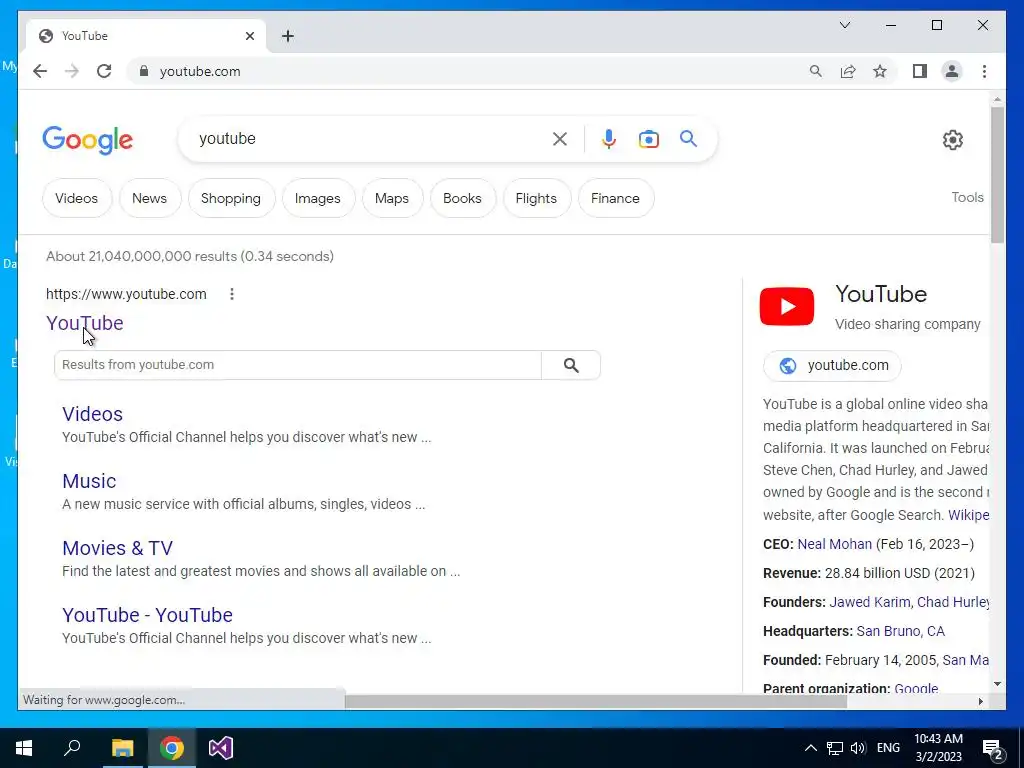
Task: Open File Explorer from the taskbar
Action: pos(122,748)
